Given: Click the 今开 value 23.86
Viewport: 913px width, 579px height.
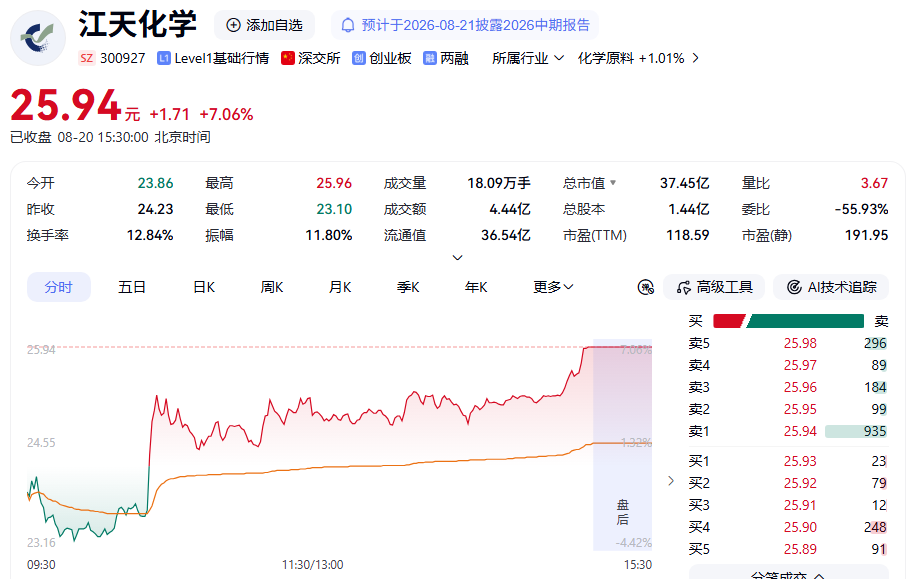Looking at the screenshot, I should pyautogui.click(x=155, y=183).
